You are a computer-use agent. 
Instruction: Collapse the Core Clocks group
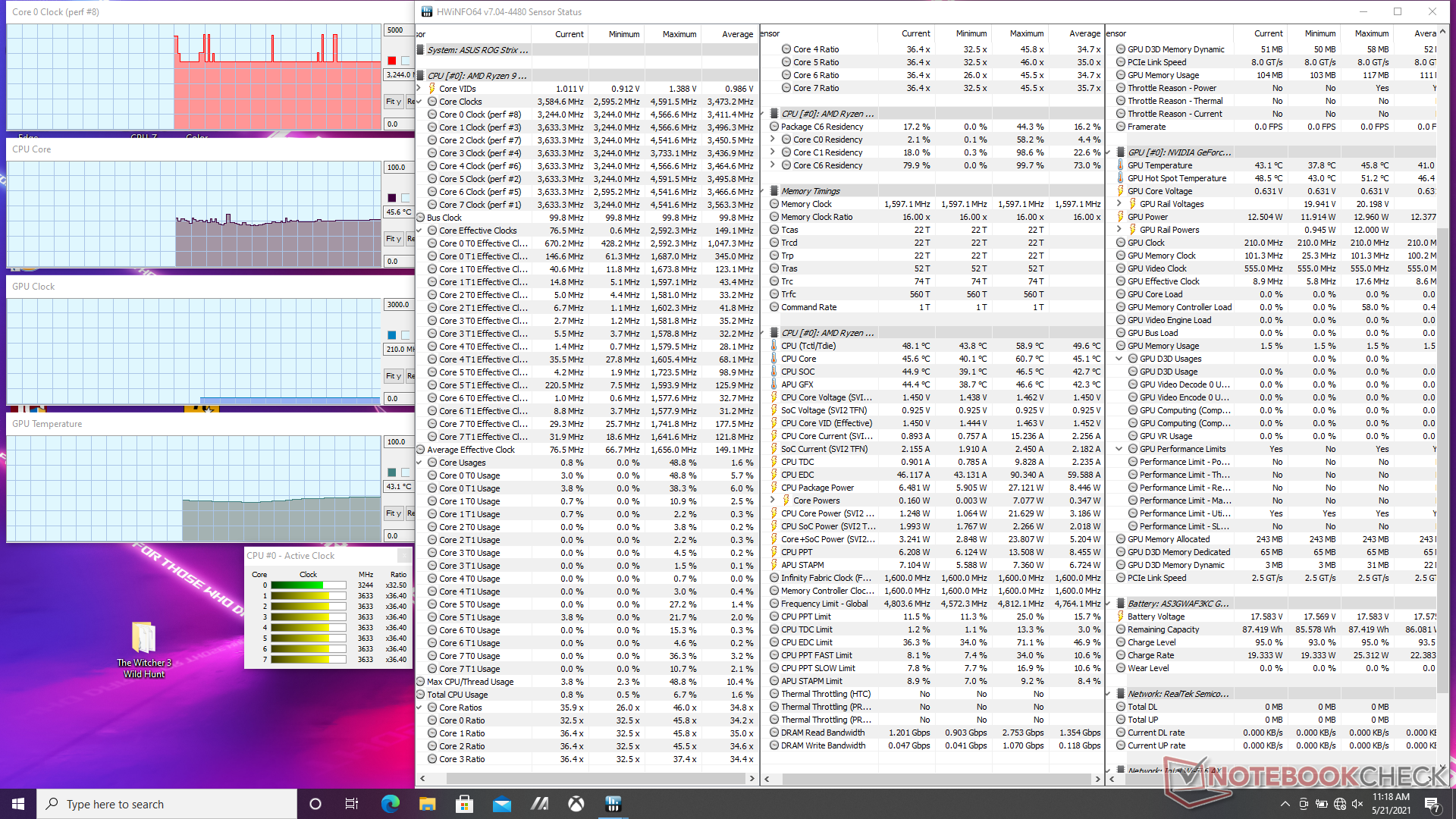pyautogui.click(x=419, y=102)
